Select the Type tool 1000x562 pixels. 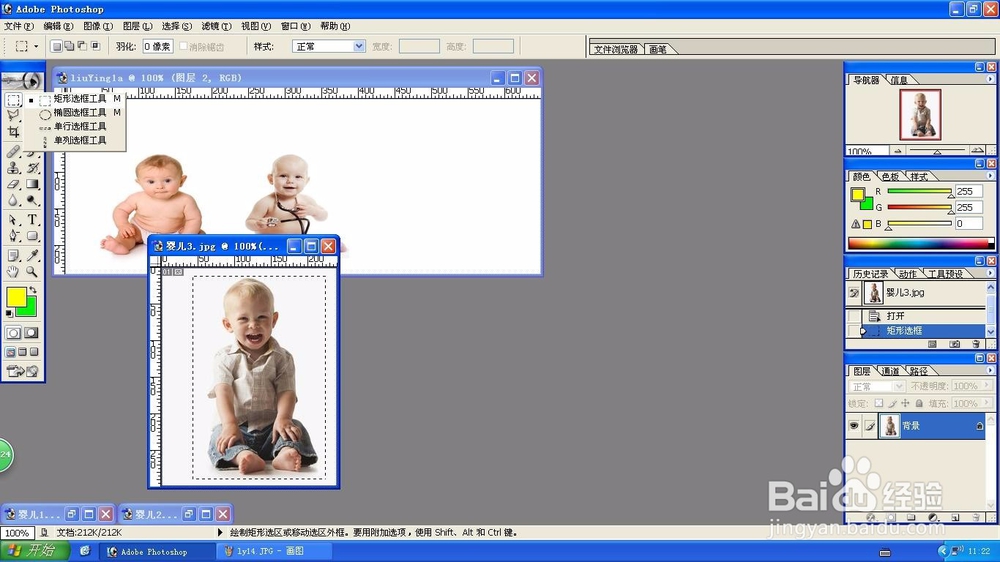point(33,220)
